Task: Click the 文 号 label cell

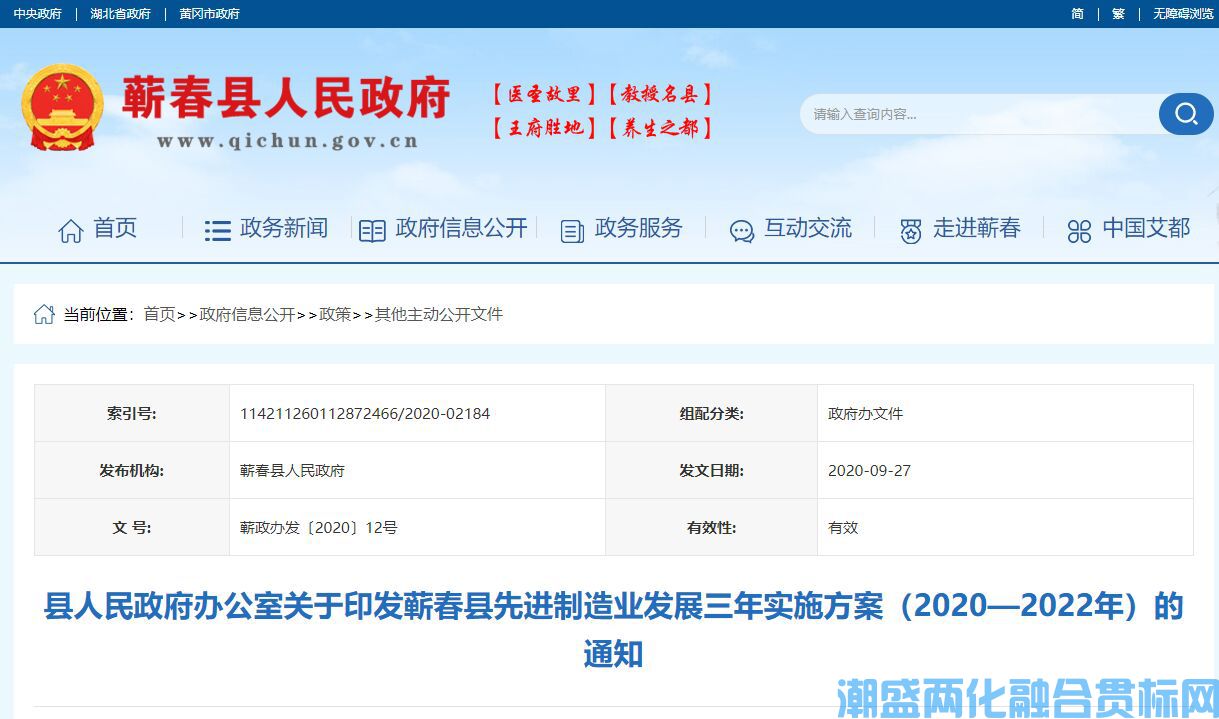Action: (x=132, y=527)
